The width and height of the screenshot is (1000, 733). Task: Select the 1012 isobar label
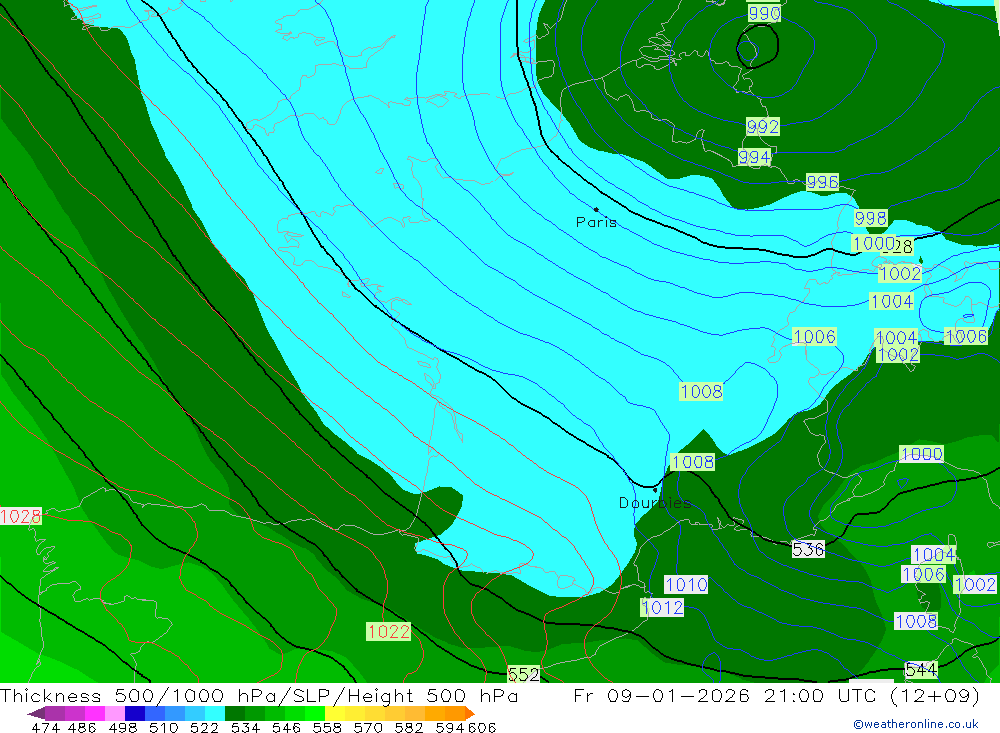[662, 607]
